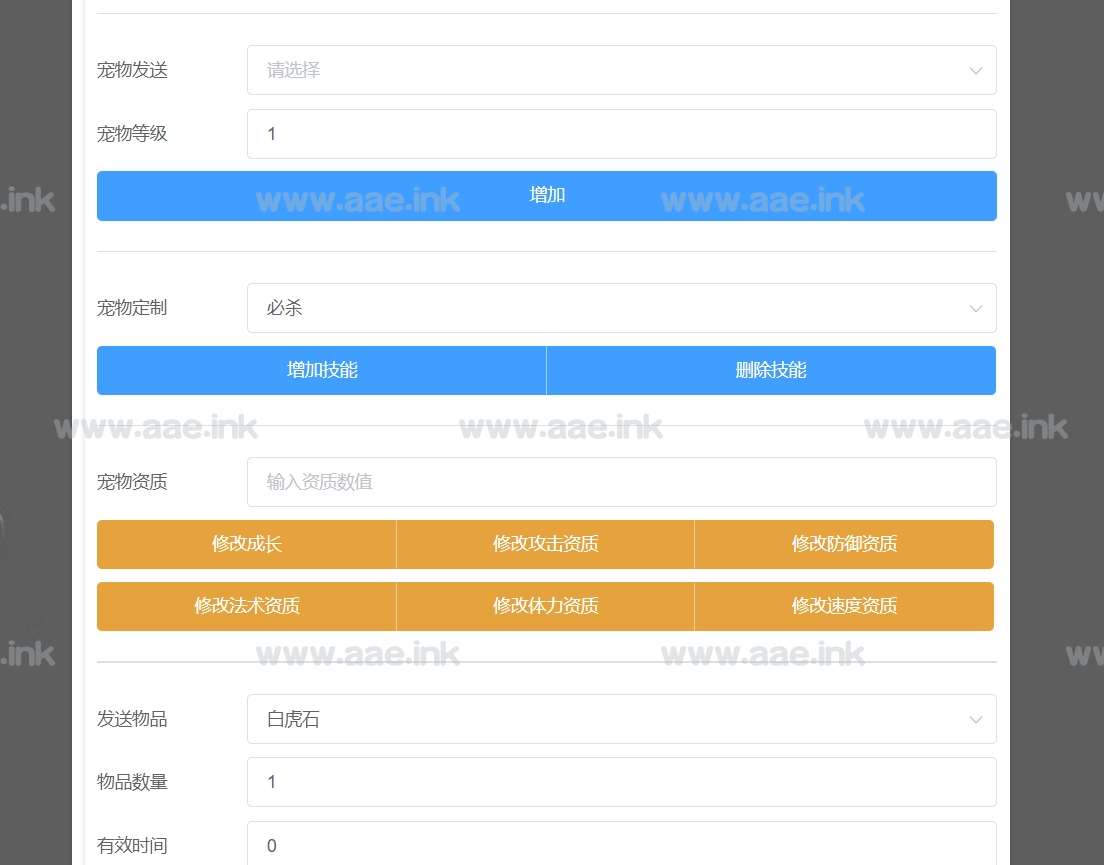
Task: Click the blue 增加 button
Action: (x=546, y=196)
